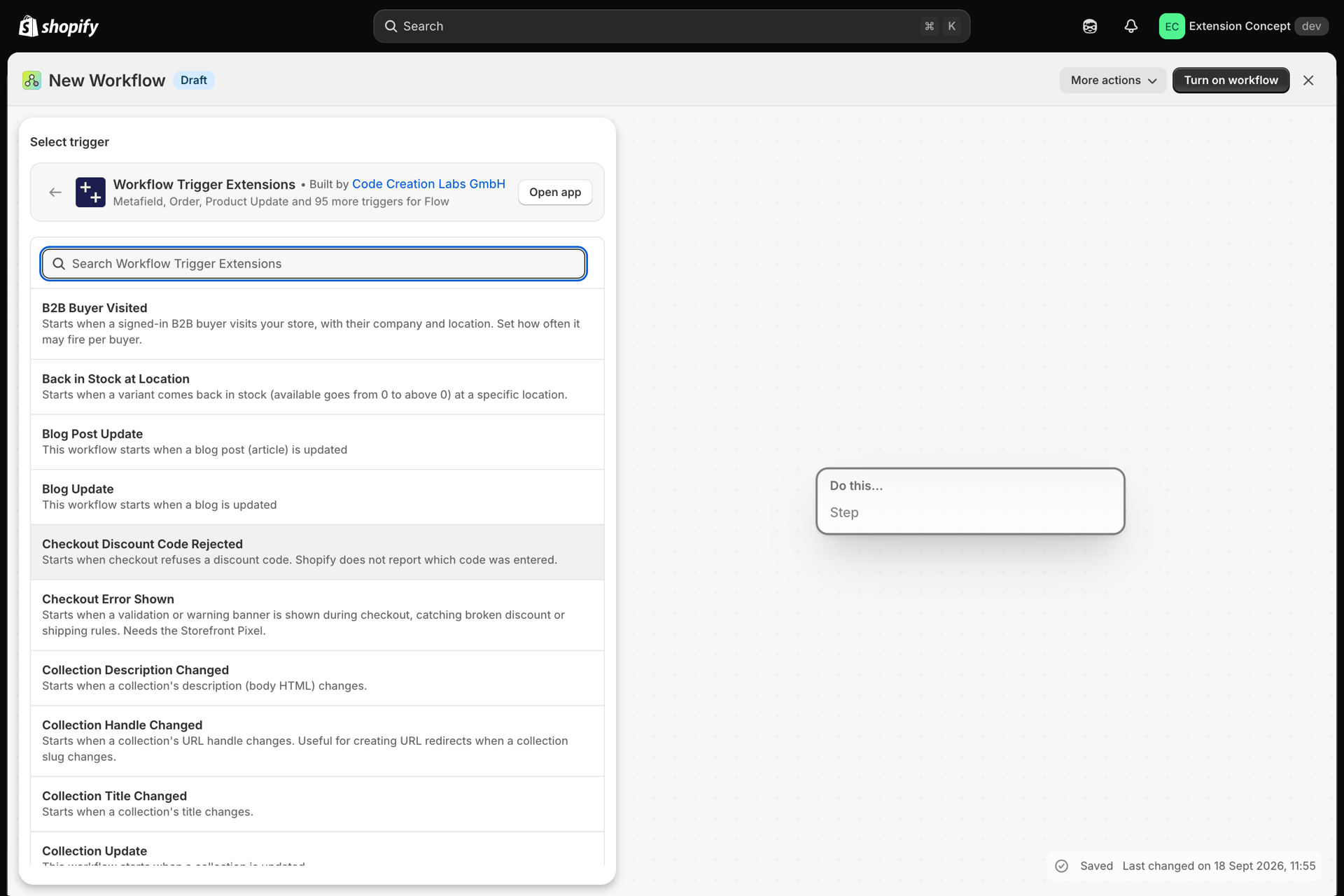
Task: Click the EC store avatar
Action: (x=1172, y=26)
